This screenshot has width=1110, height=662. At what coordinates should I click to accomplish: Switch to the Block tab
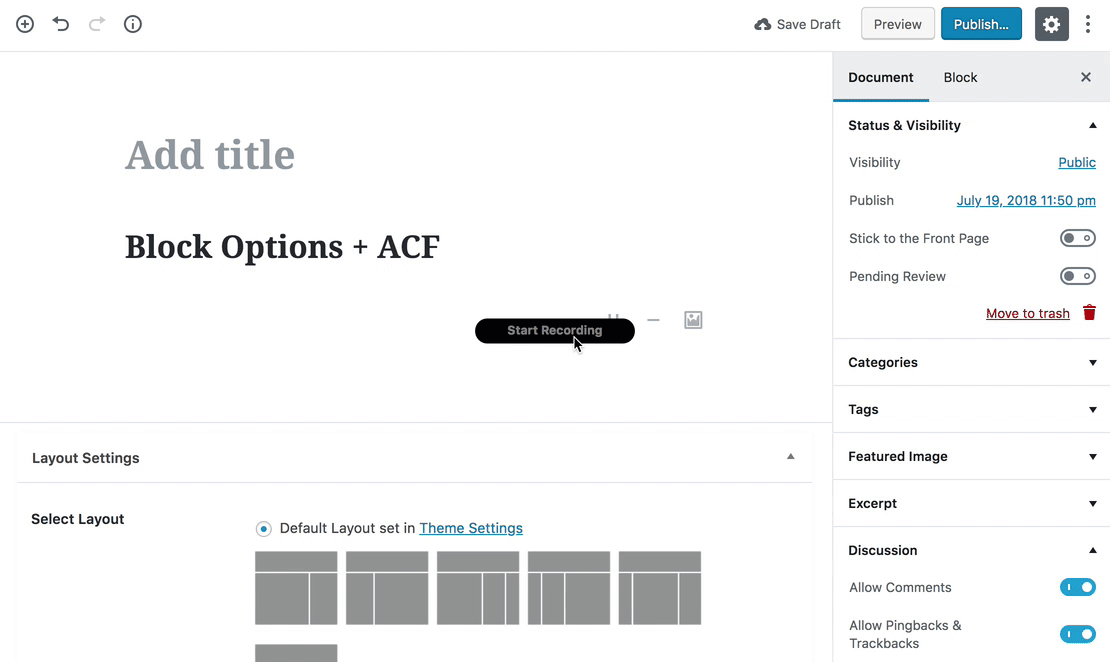pyautogui.click(x=960, y=77)
